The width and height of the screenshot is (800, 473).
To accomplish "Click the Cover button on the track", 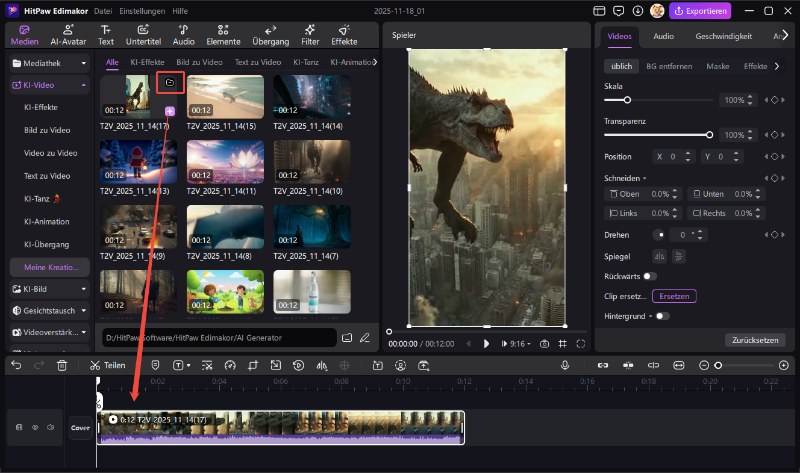I will [x=80, y=428].
